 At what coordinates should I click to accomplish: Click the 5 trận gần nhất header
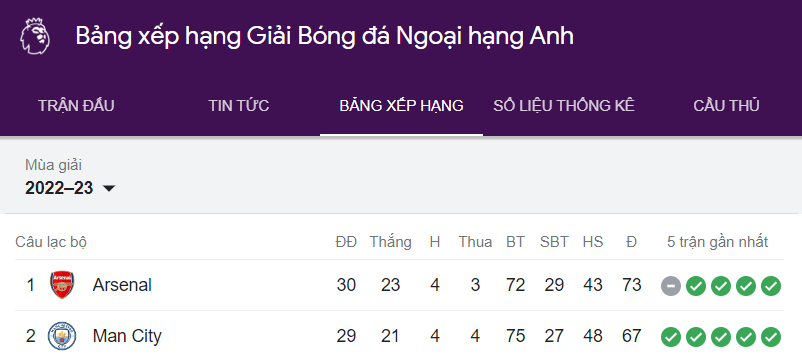pyautogui.click(x=718, y=241)
